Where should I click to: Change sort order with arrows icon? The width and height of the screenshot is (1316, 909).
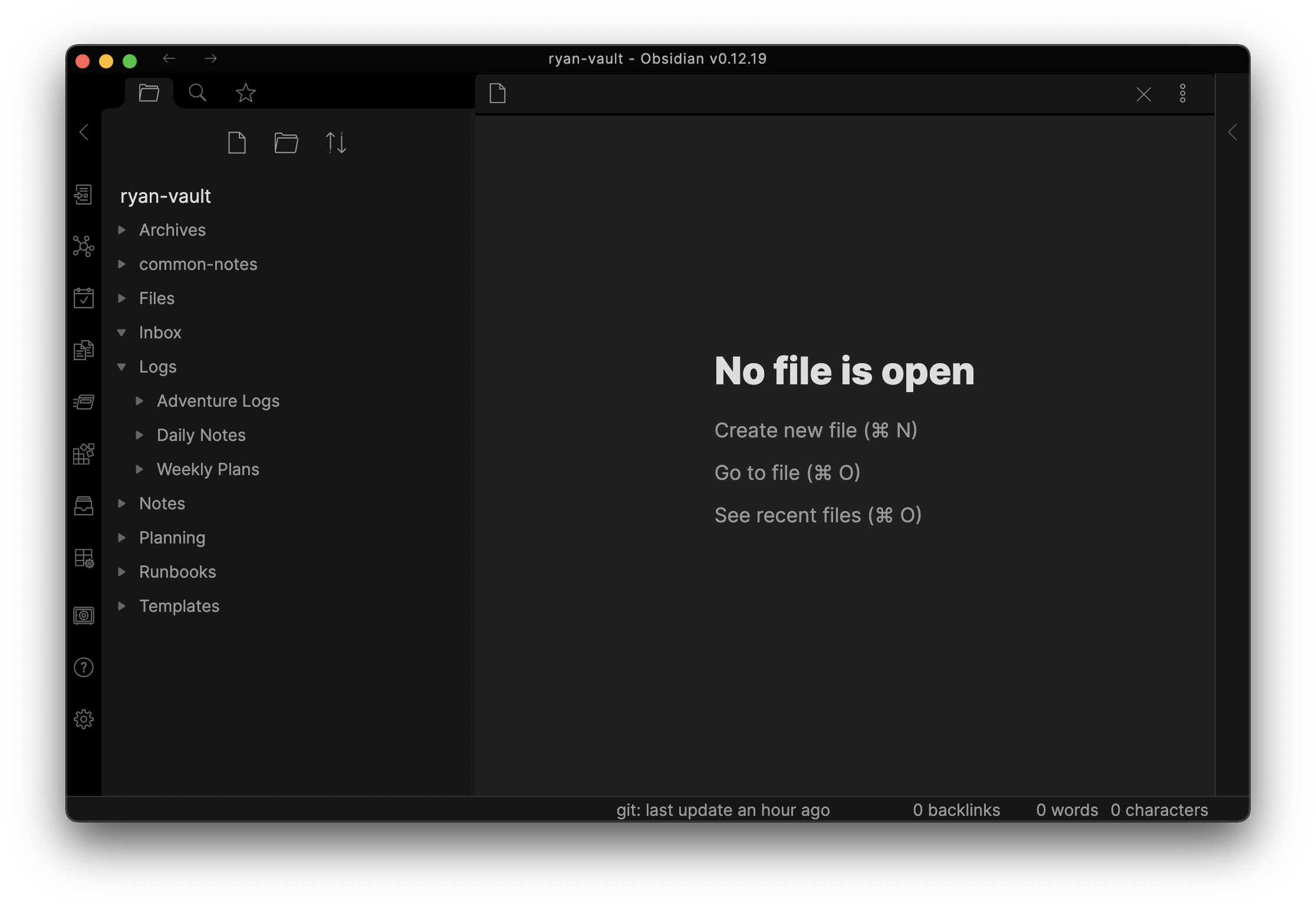tap(335, 143)
